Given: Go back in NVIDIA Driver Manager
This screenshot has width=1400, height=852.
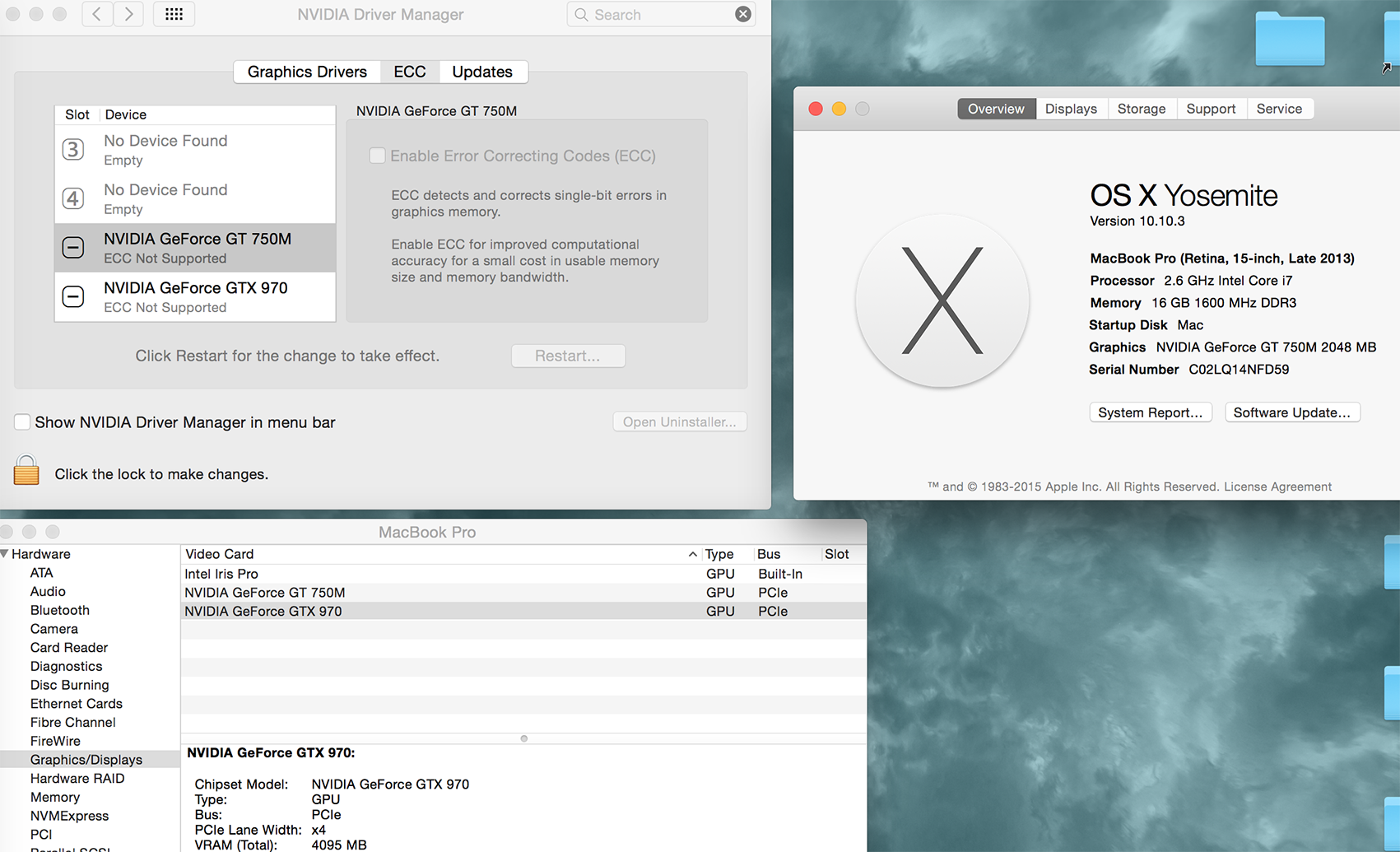Looking at the screenshot, I should [97, 14].
